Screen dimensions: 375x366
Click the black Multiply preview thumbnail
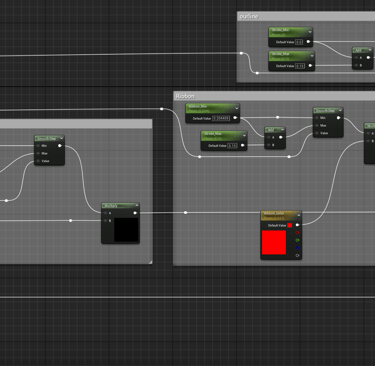point(126,230)
